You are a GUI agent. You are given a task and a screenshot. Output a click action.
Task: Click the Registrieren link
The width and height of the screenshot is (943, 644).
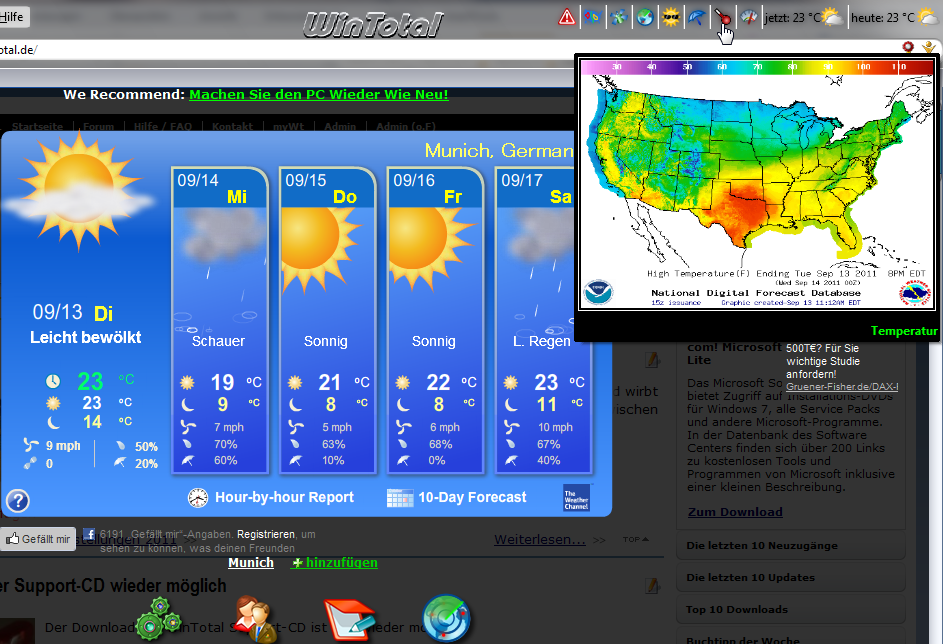tap(266, 534)
